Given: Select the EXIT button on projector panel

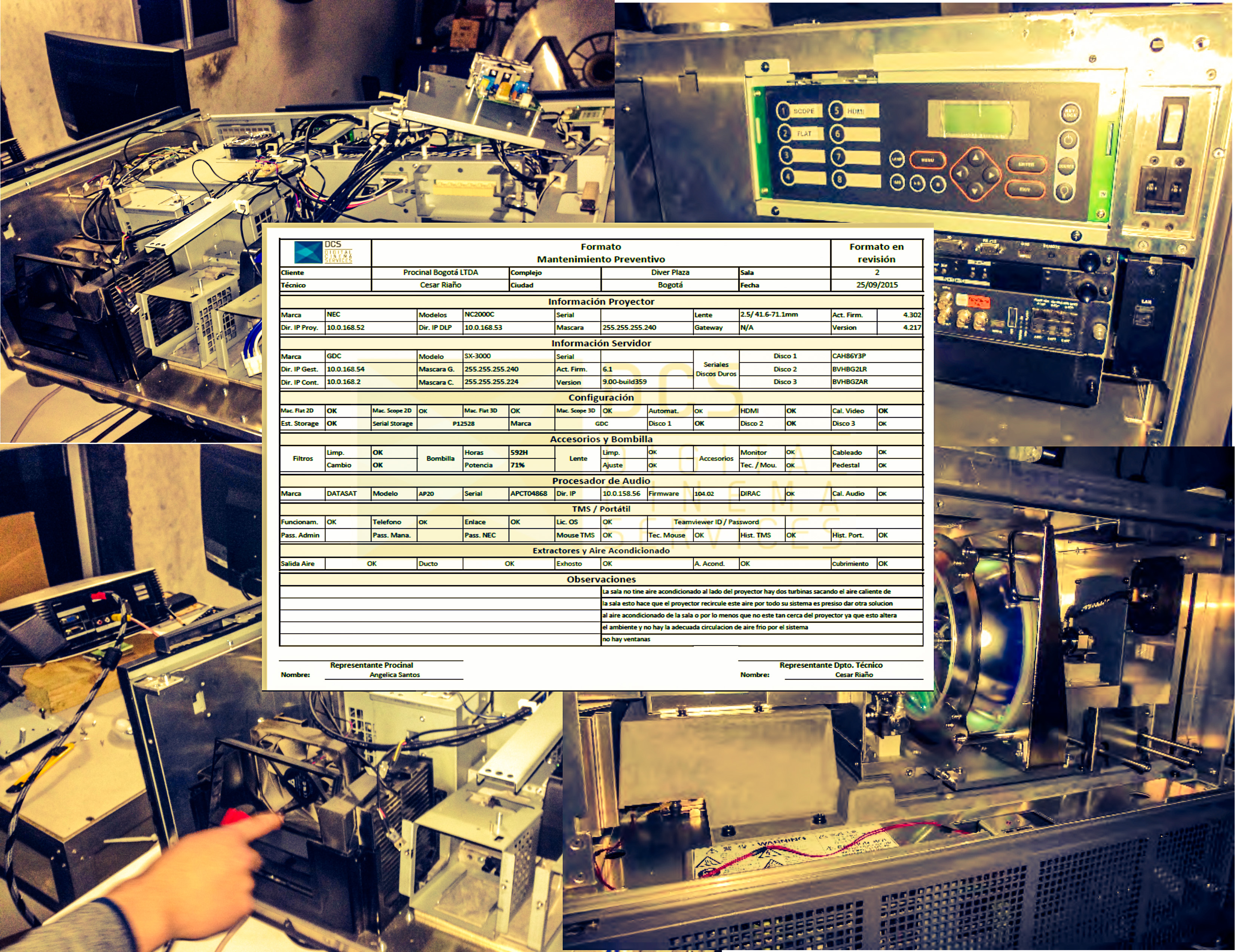Looking at the screenshot, I should (x=1025, y=189).
